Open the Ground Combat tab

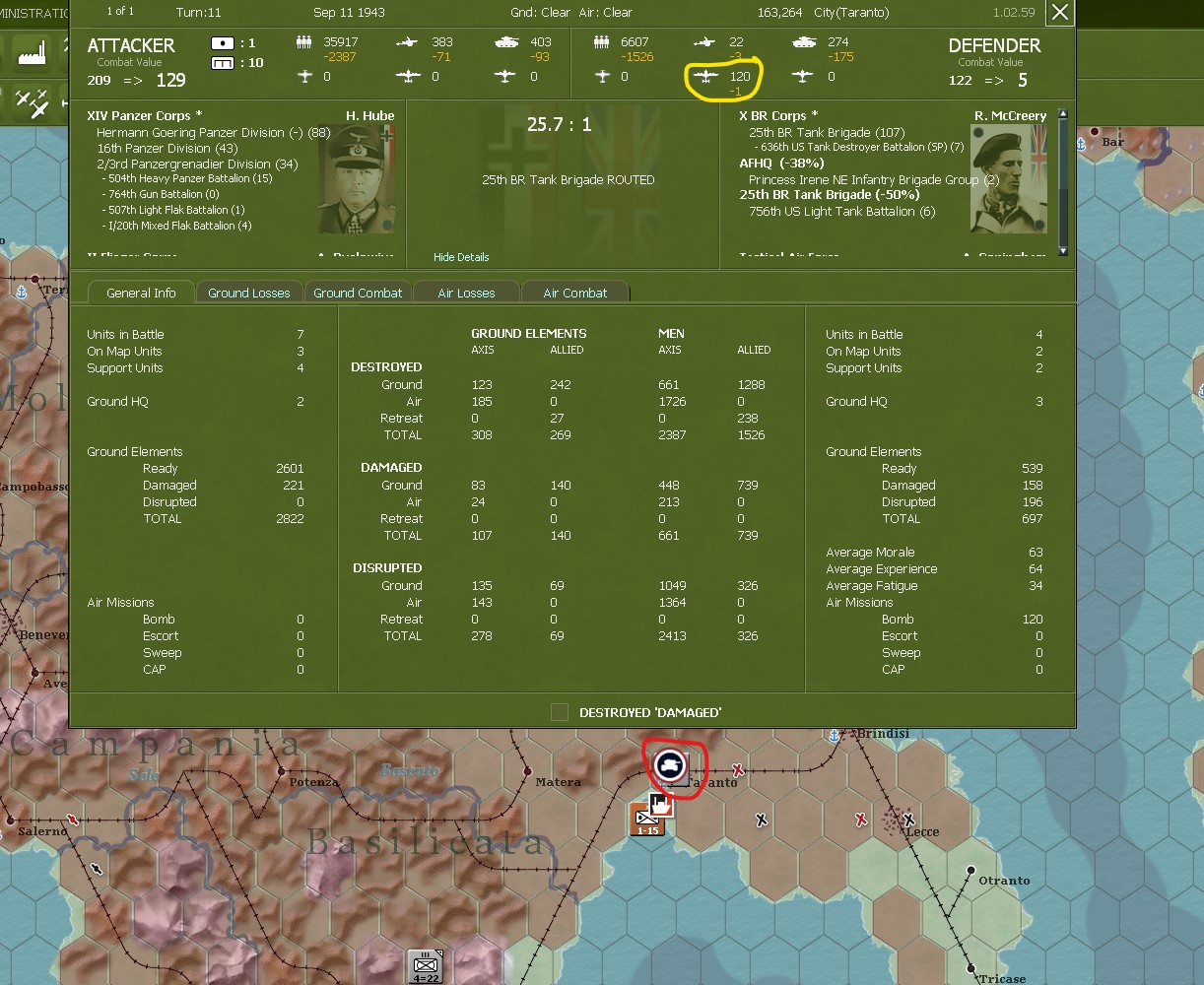358,293
